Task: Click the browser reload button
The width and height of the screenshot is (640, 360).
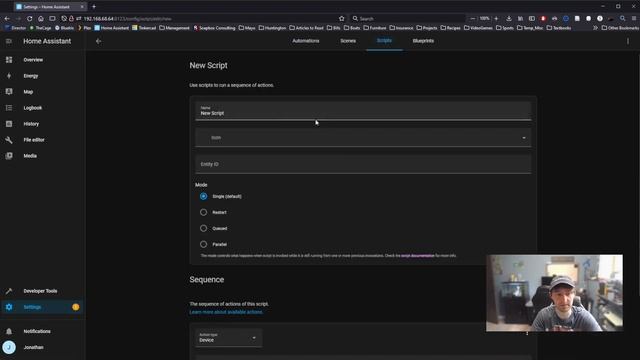Action: [x=29, y=18]
